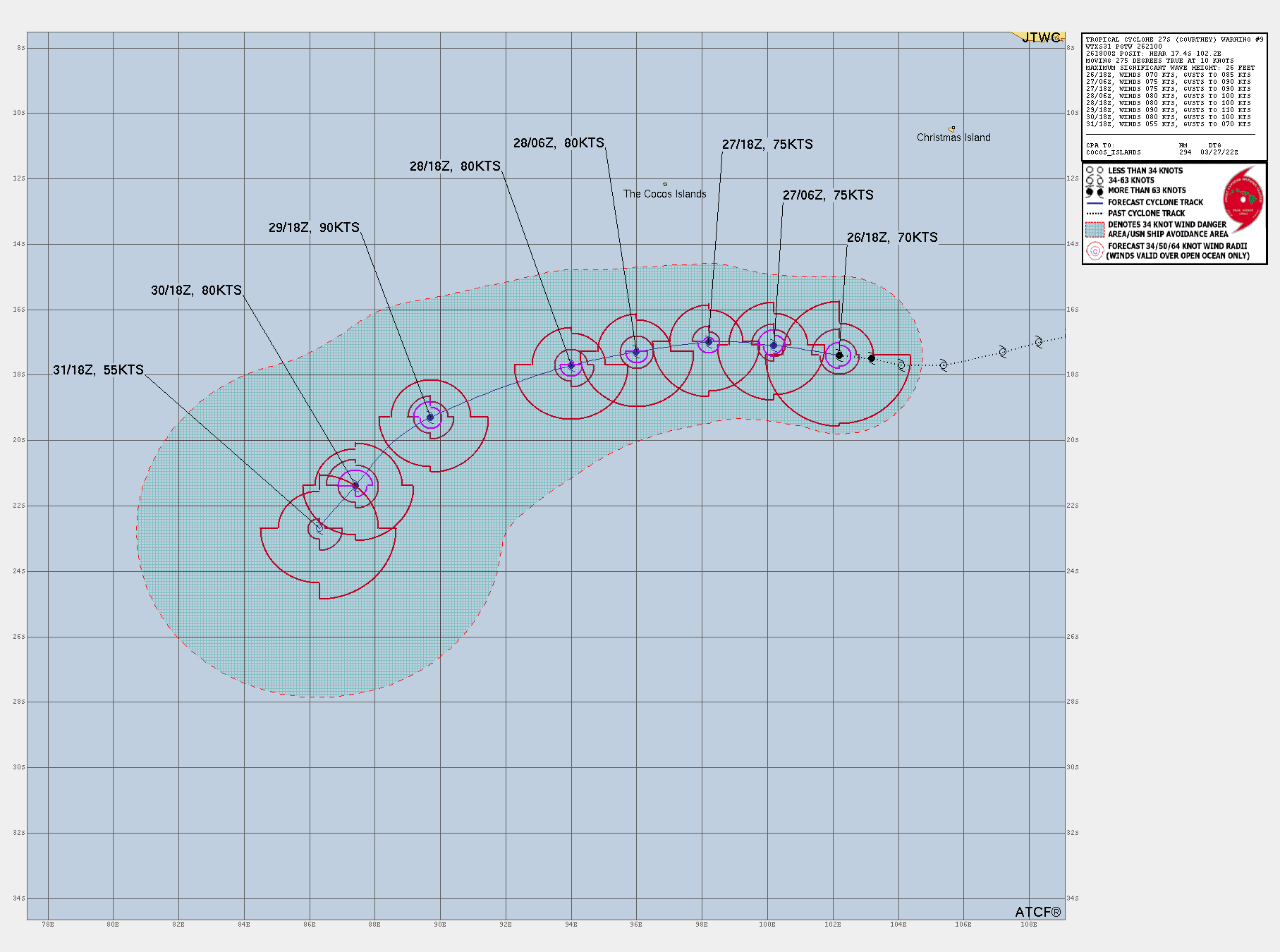Click the '29/18Z, WINDS 090 KTS' table row
Image resolution: width=1280 pixels, height=952 pixels.
coord(1168,110)
